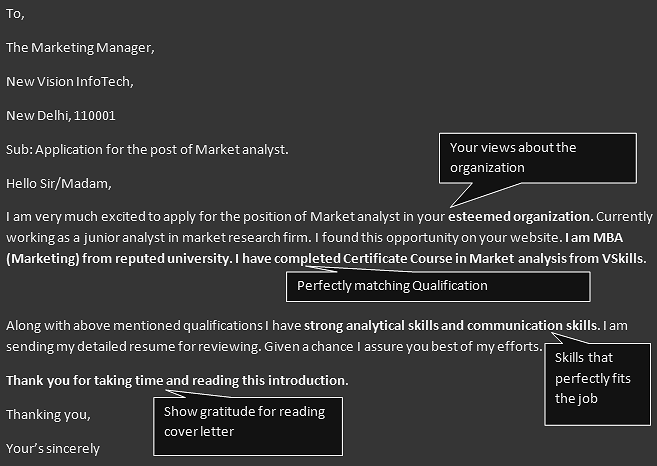Image resolution: width=657 pixels, height=466 pixels.
Task: Select the 'Skills that perfectly fits the job' callout
Action: (x=598, y=384)
